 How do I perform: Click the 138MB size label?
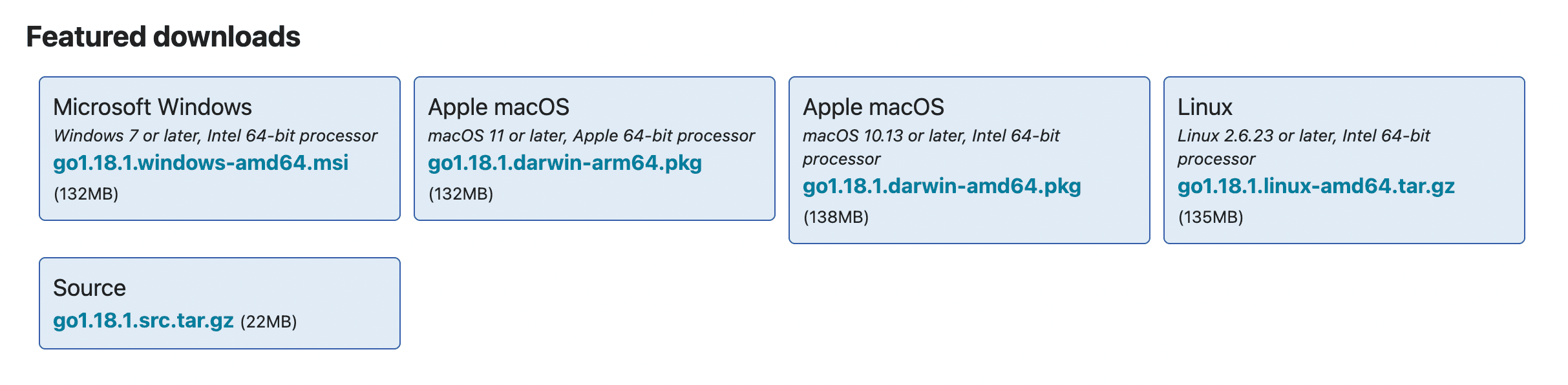[x=836, y=217]
